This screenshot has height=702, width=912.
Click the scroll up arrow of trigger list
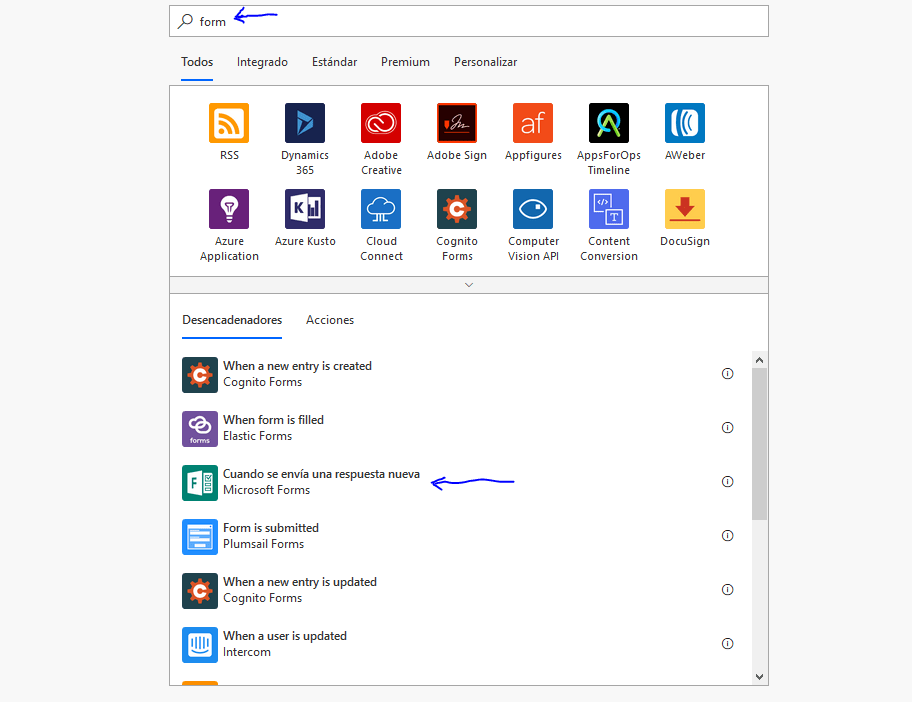[x=759, y=360]
